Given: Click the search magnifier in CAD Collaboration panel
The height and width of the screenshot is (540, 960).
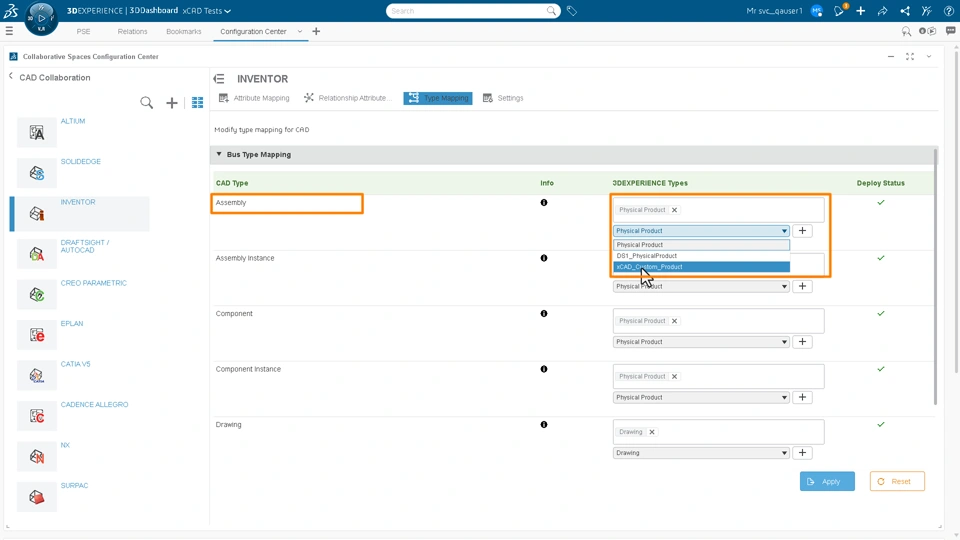Looking at the screenshot, I should pyautogui.click(x=147, y=102).
